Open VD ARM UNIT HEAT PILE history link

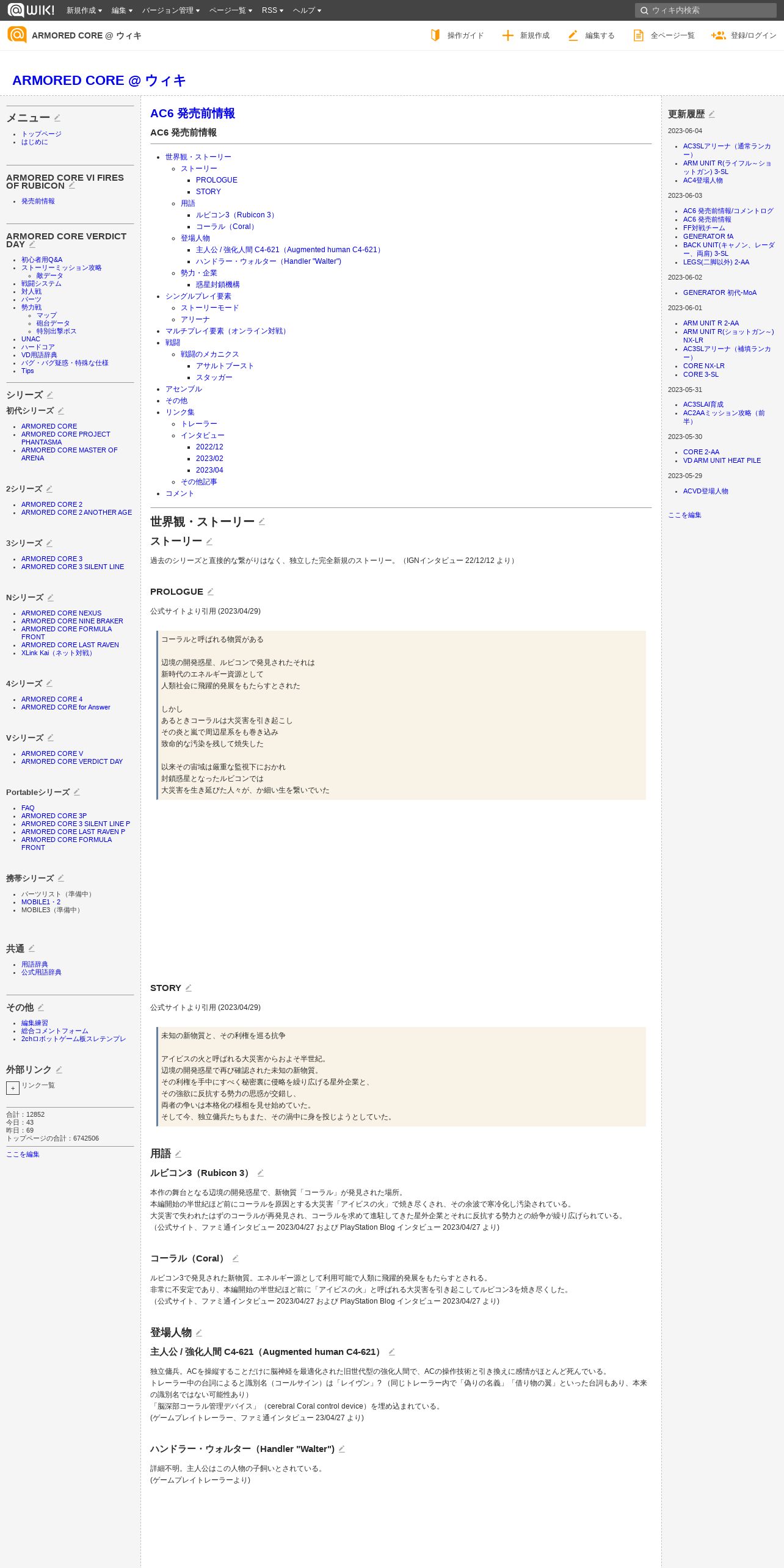[x=722, y=460]
